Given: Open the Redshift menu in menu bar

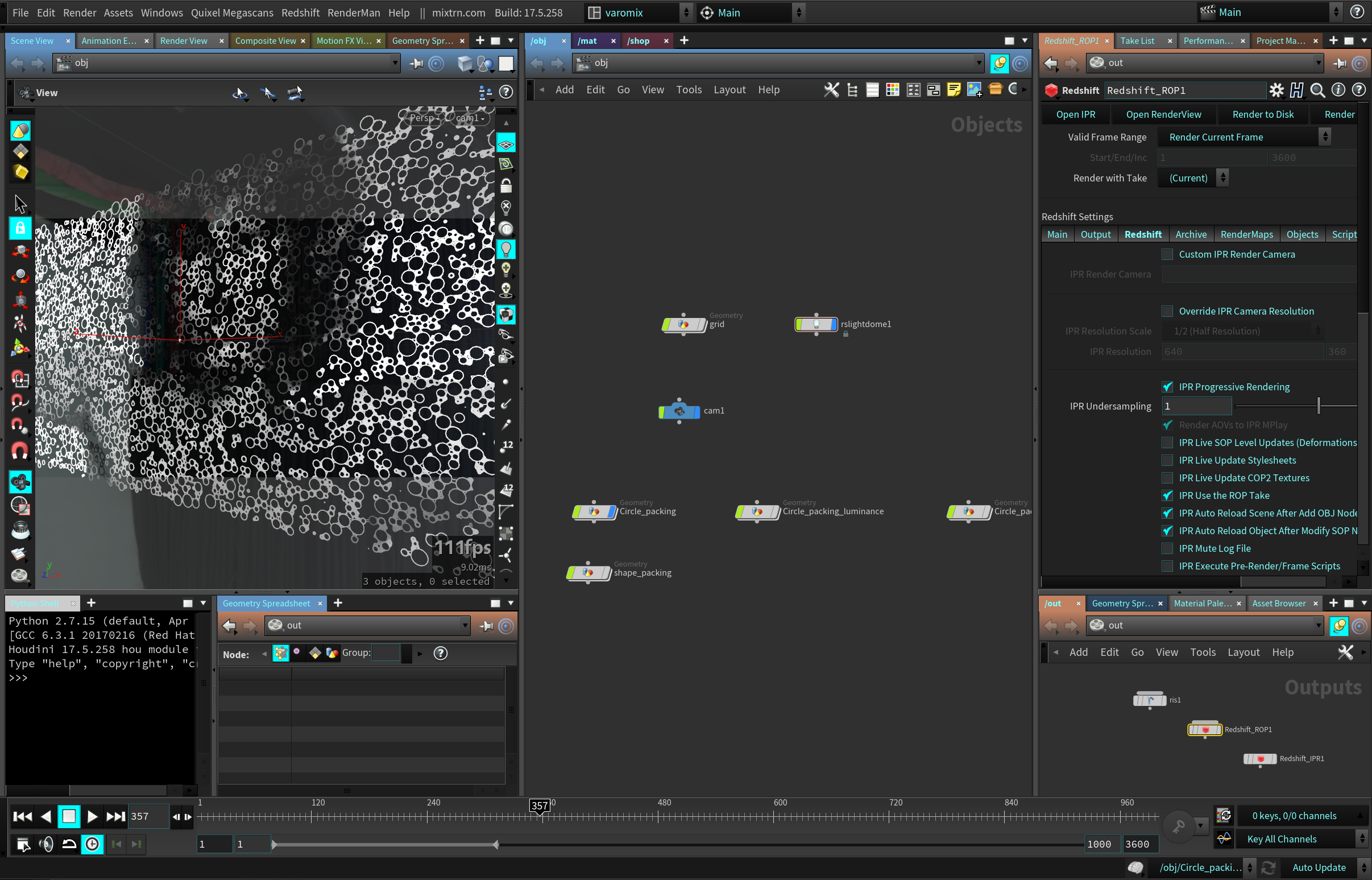Looking at the screenshot, I should click(x=300, y=13).
